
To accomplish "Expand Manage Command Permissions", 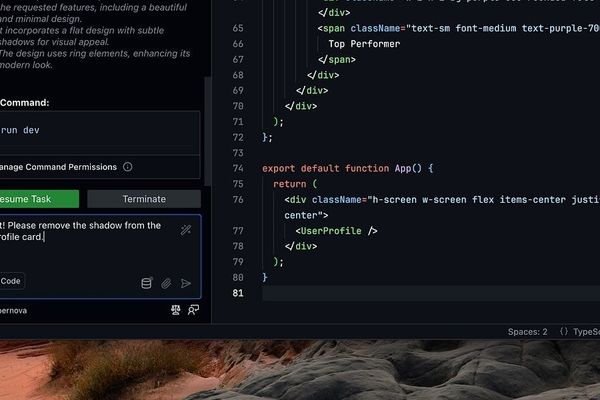I will pyautogui.click(x=58, y=167).
